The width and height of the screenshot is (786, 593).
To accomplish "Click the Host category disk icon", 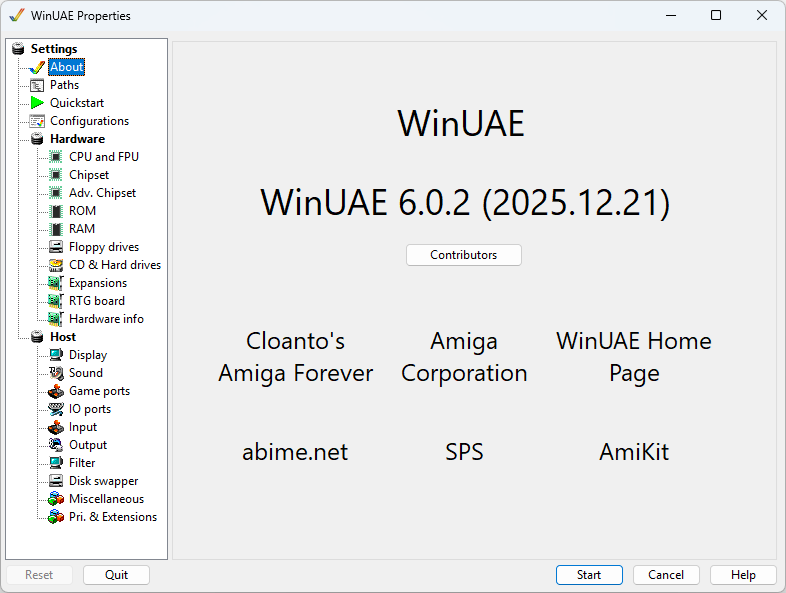I will pyautogui.click(x=37, y=337).
